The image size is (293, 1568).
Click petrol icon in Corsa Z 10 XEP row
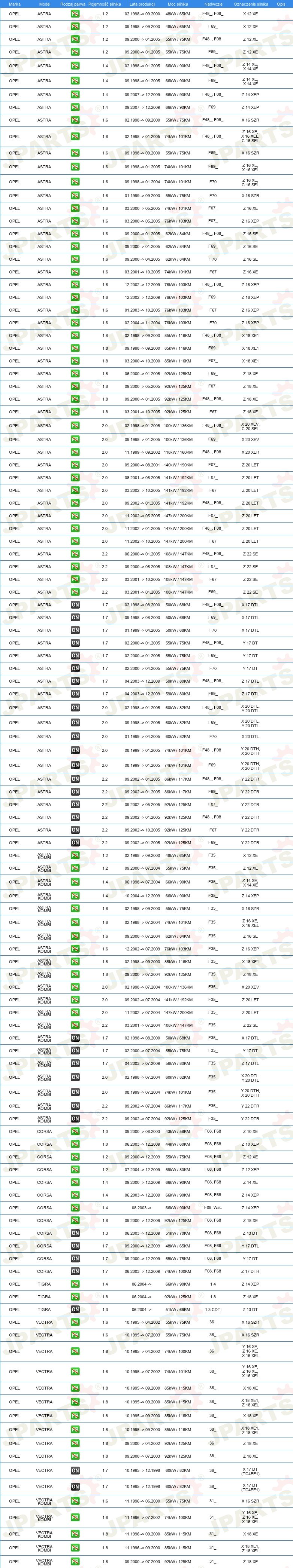(75, 1144)
